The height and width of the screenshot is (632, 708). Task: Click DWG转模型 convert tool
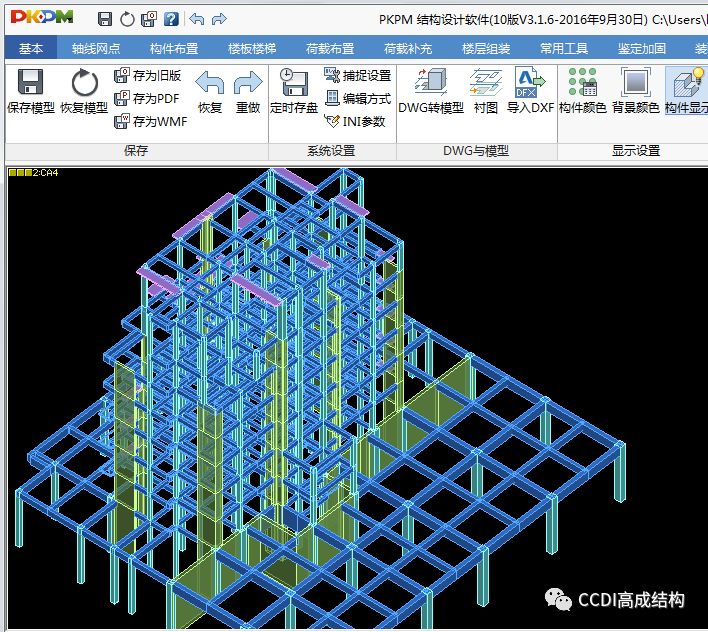pyautogui.click(x=431, y=91)
